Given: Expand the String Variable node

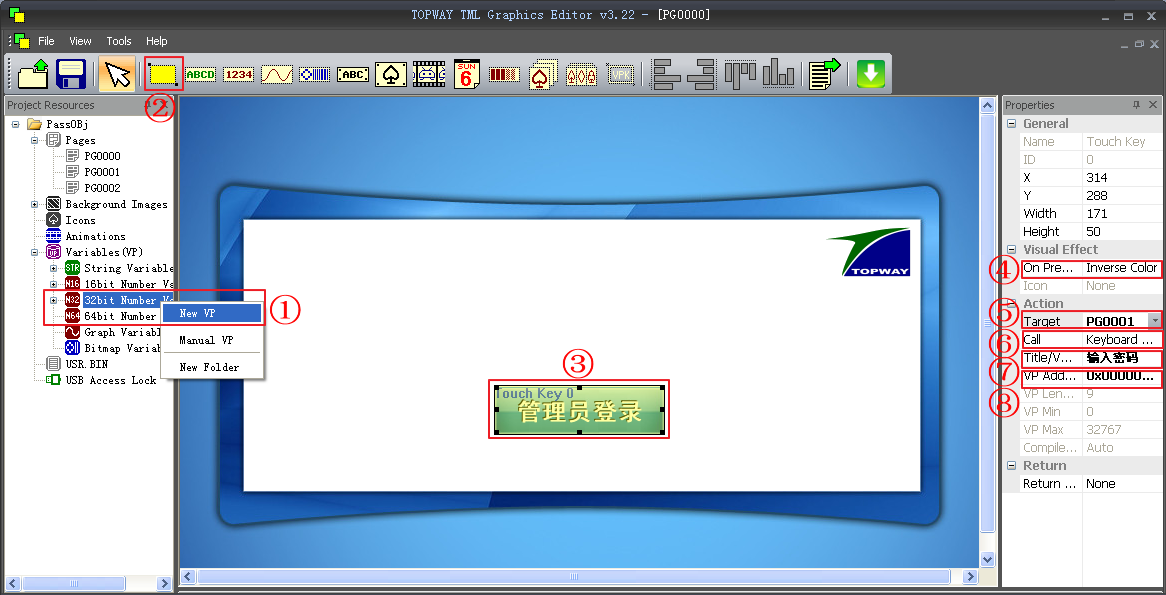Looking at the screenshot, I should 54,268.
